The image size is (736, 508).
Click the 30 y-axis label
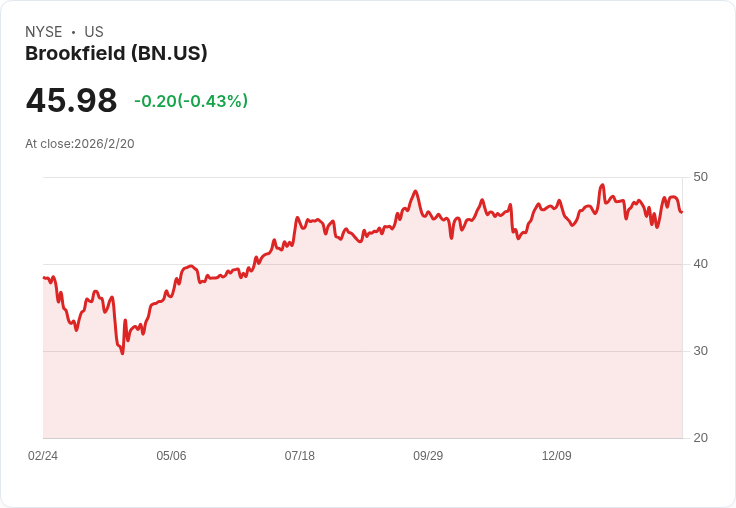tap(700, 351)
